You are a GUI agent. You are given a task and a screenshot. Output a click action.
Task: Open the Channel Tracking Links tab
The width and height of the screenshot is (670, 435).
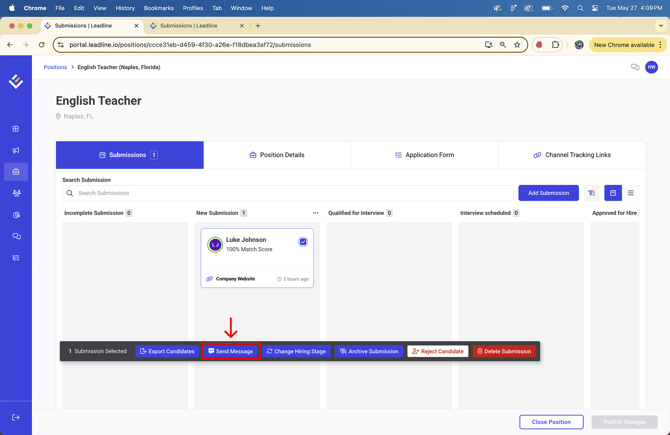tap(572, 155)
